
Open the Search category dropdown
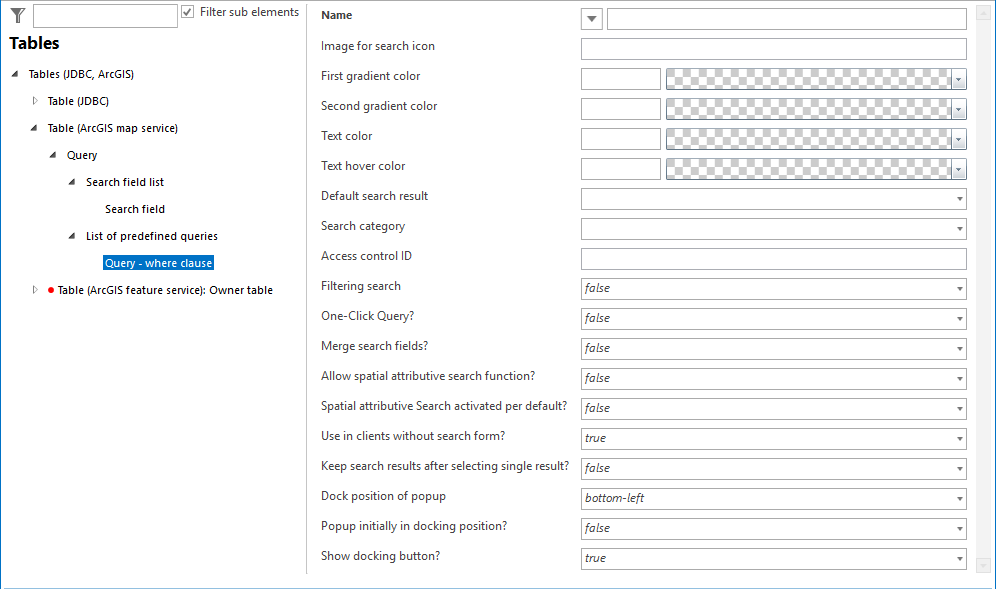click(957, 228)
